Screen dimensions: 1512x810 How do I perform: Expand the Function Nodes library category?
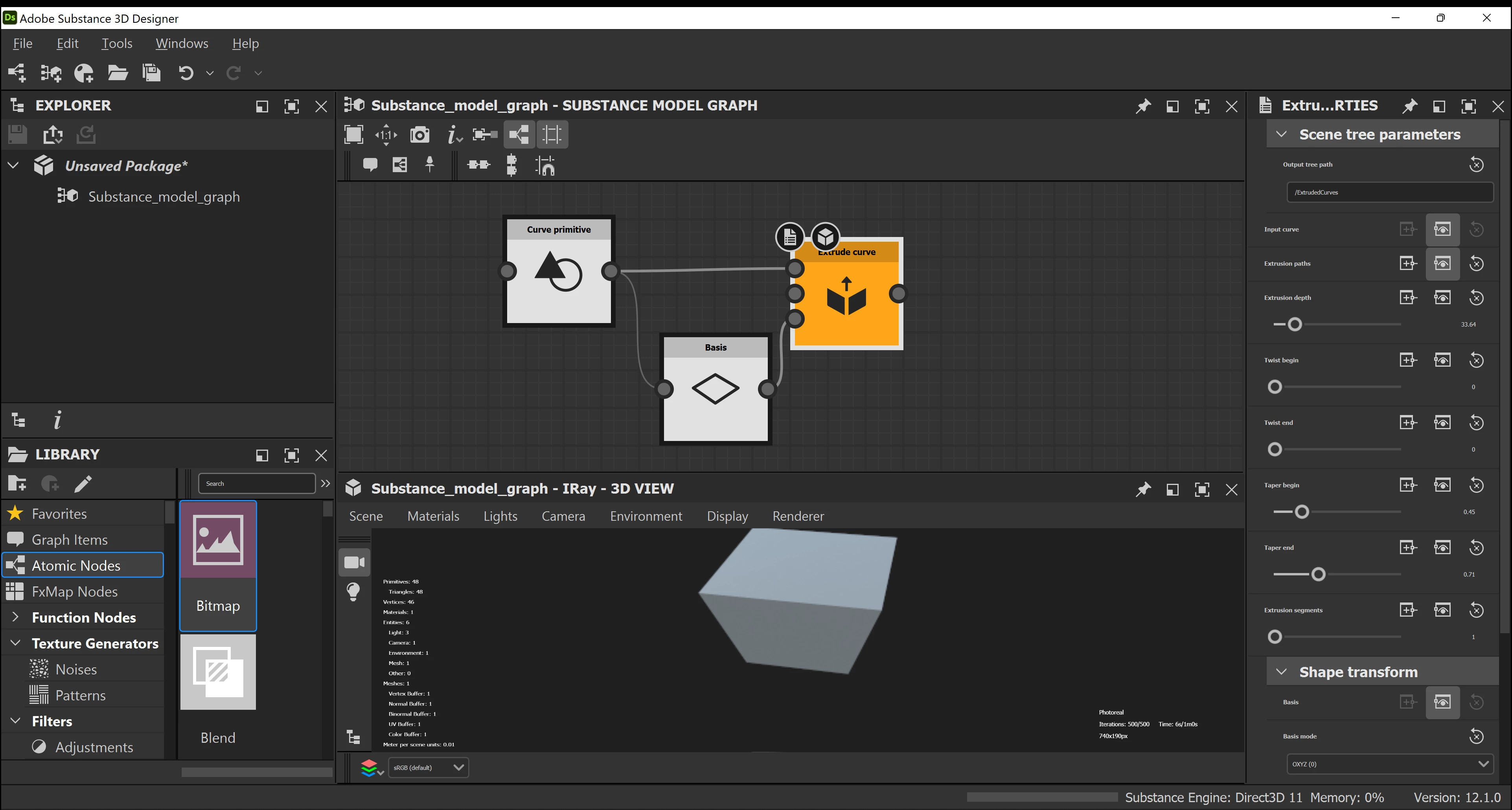click(16, 617)
